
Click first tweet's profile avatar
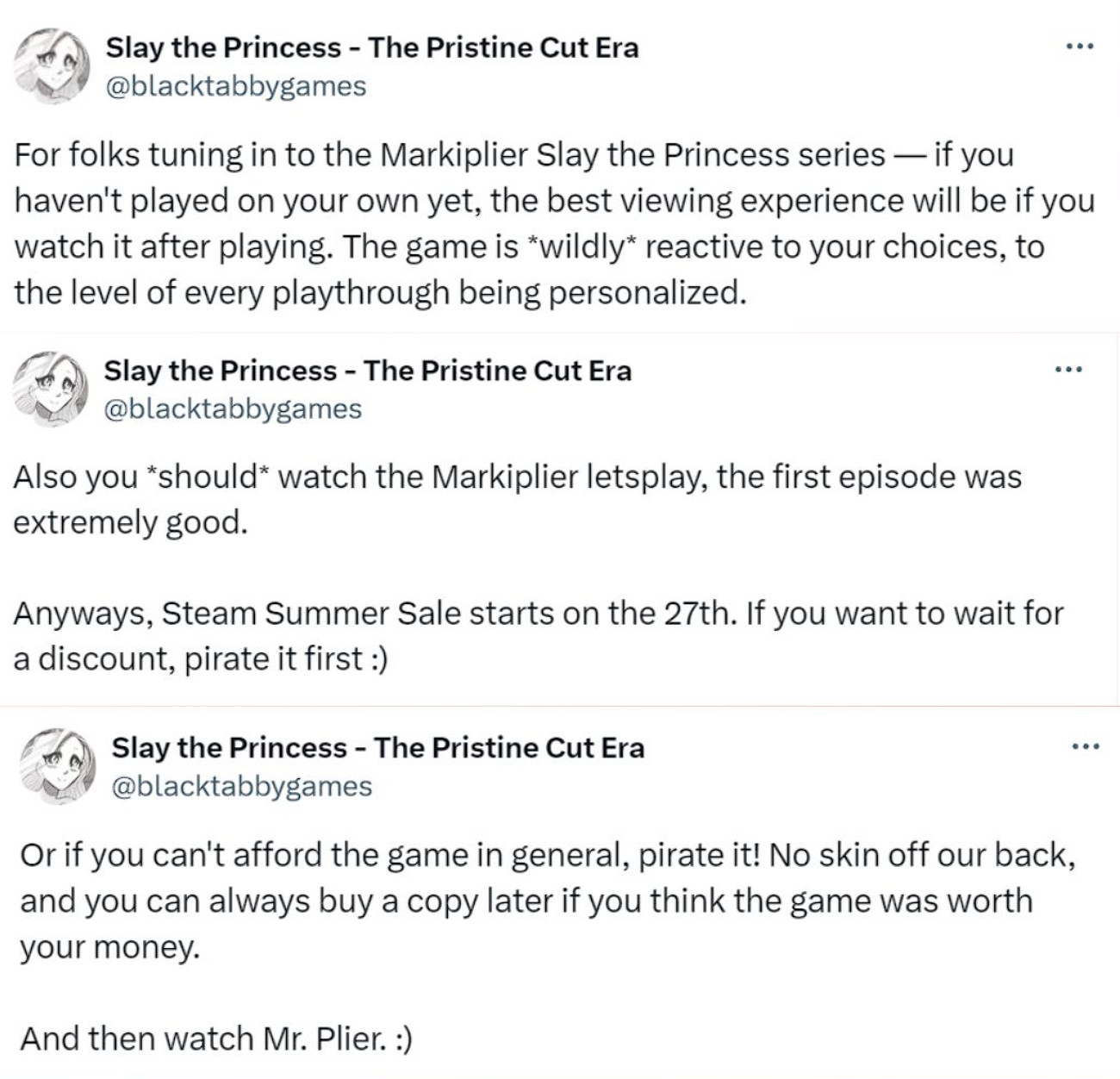[x=52, y=66]
